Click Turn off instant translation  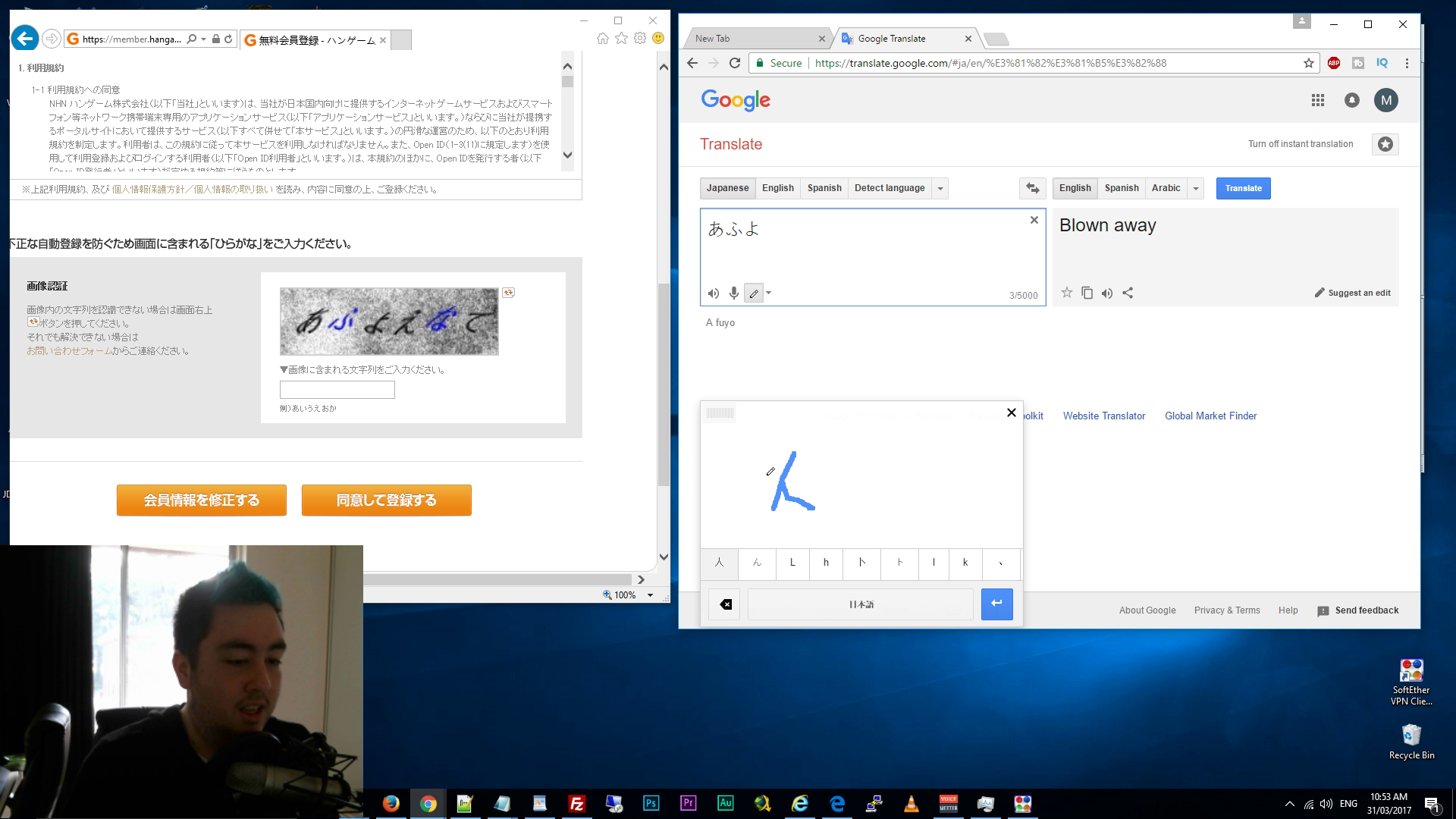point(1301,144)
